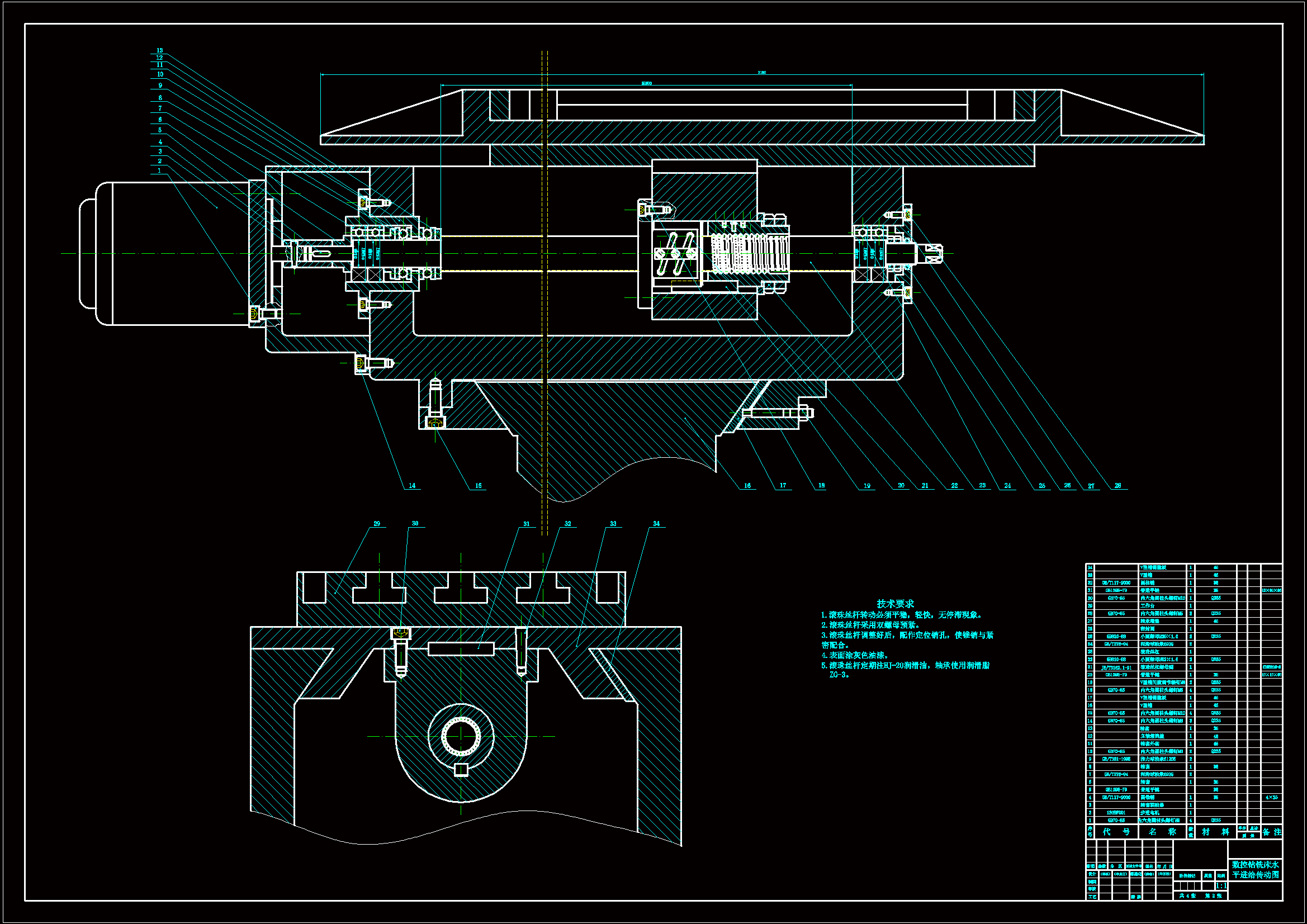Viewport: 1307px width, 924px height.
Task: Click part number label 29 above lower view
Action: click(x=377, y=524)
